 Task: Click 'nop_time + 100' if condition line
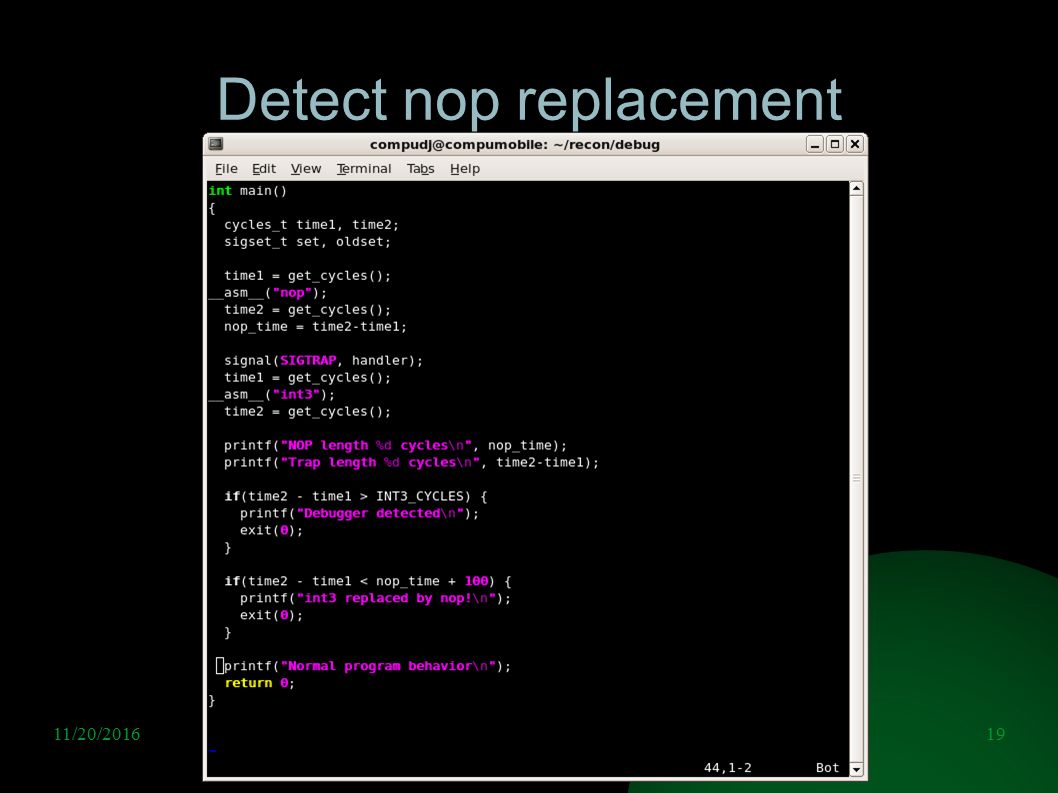click(x=368, y=581)
